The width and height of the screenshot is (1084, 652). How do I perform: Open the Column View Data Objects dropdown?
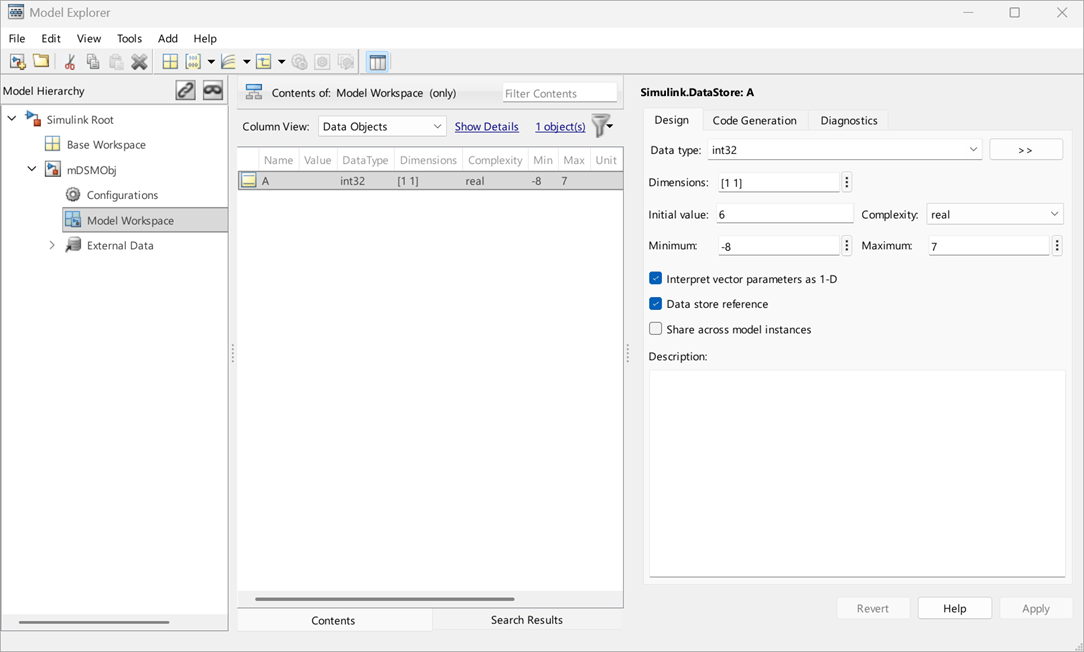(382, 127)
